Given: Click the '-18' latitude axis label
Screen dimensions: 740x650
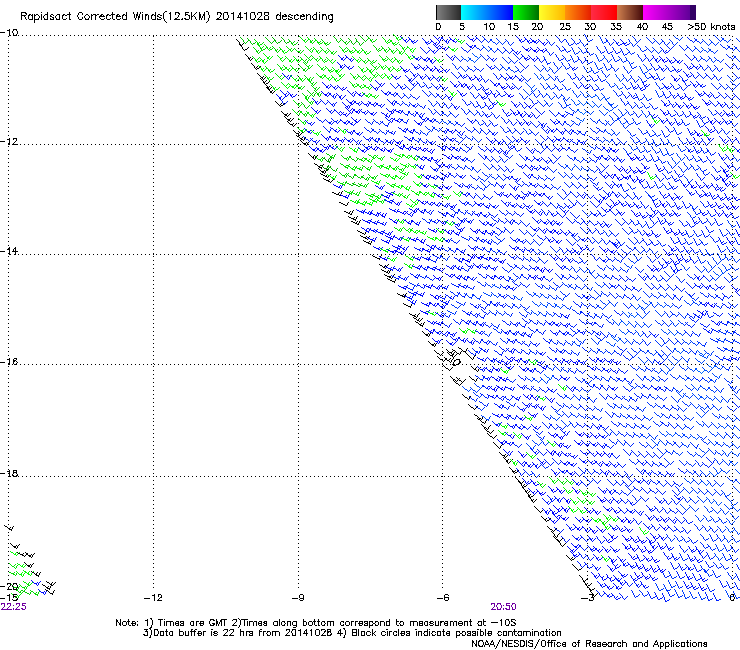Looking at the screenshot, I should (9, 473).
